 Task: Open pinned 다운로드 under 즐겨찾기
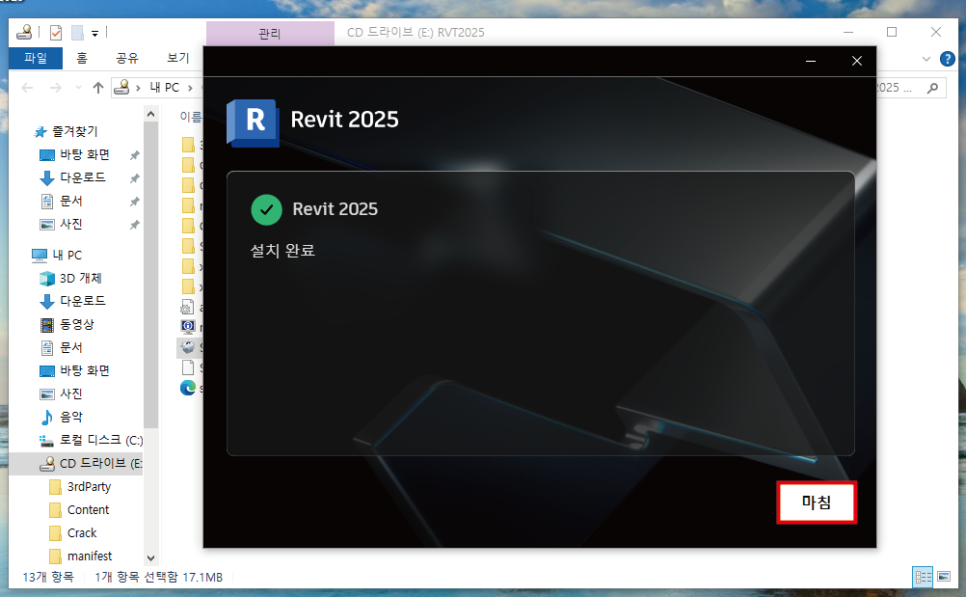coord(83,177)
